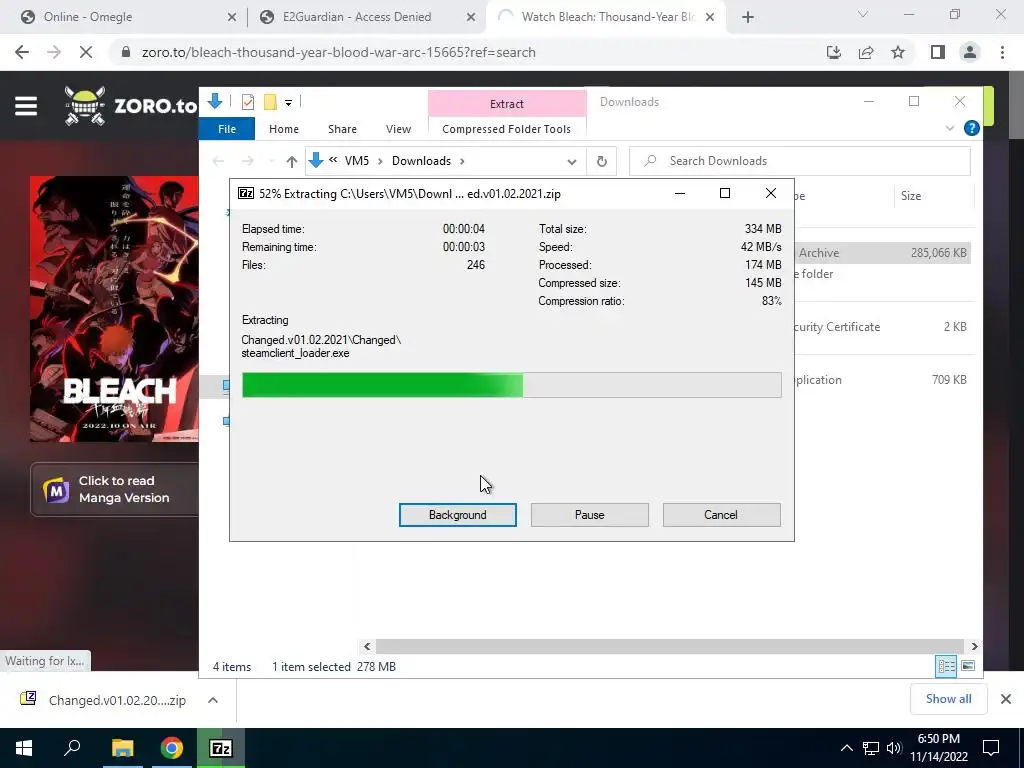The image size is (1024, 768).
Task: Collapse the Explorer ribbon chevron
Action: point(950,128)
